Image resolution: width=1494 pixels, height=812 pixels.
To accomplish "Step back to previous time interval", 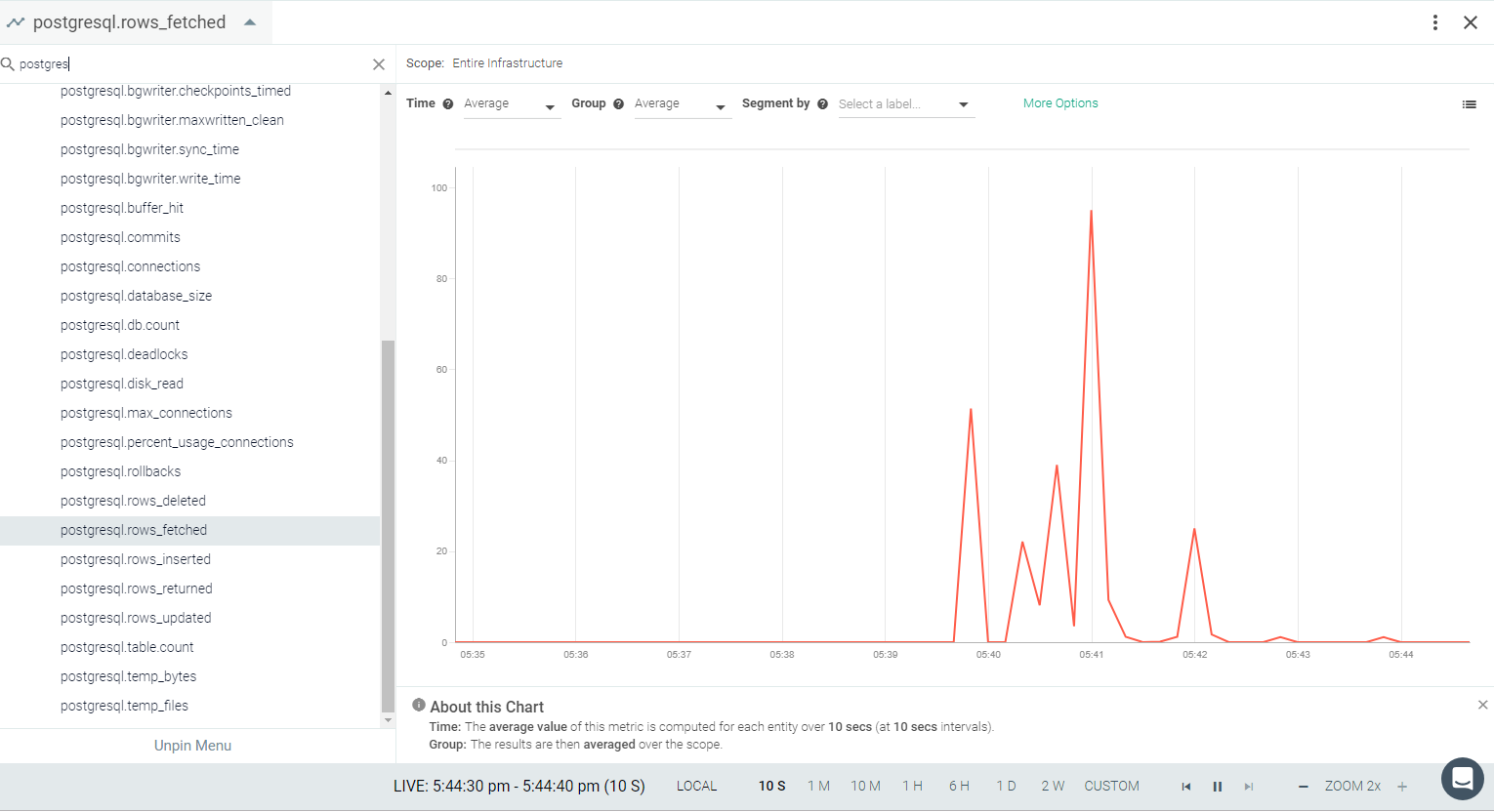I will [x=1185, y=787].
